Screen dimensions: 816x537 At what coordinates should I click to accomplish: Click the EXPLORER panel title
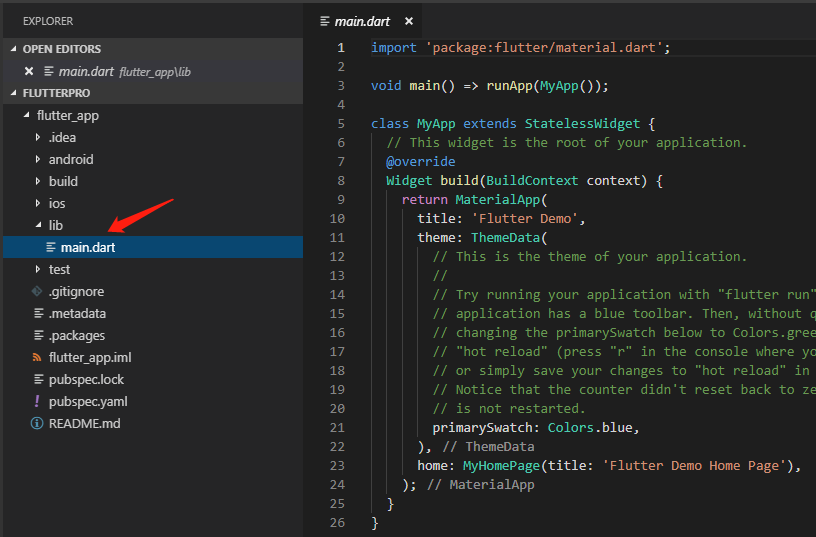pyautogui.click(x=48, y=21)
